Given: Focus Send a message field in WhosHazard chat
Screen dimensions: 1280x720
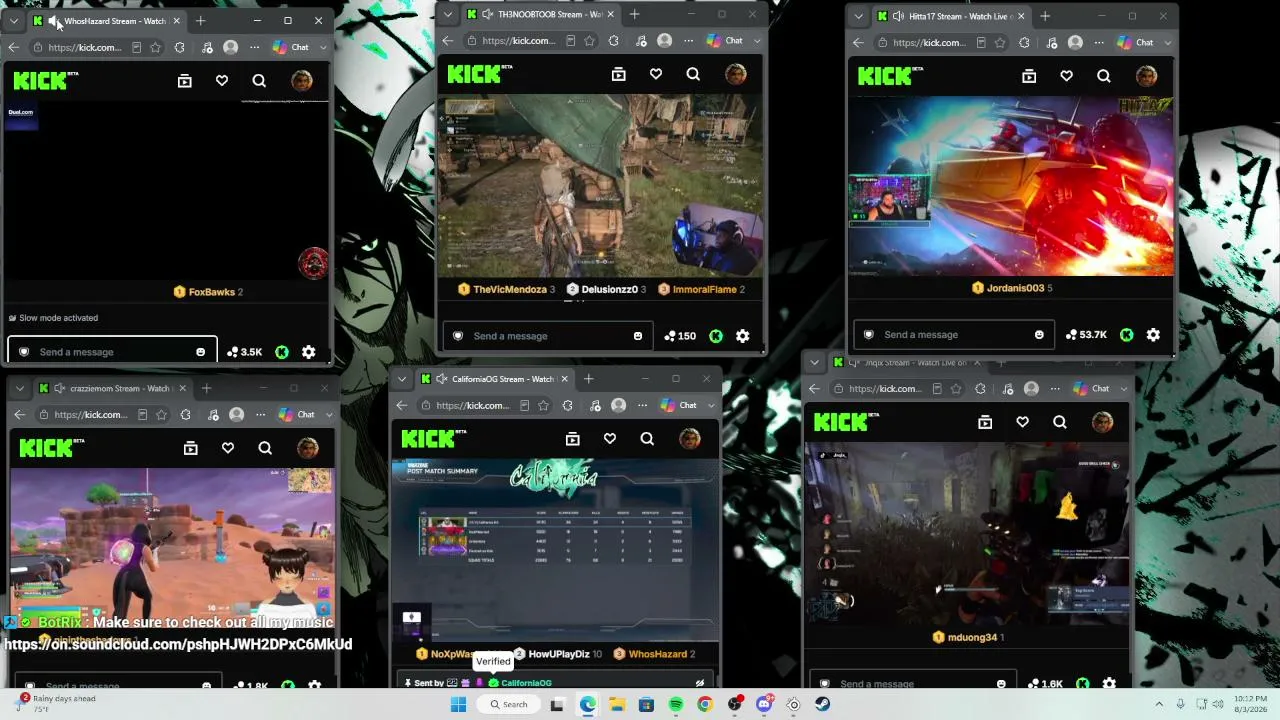Looking at the screenshot, I should click(x=112, y=352).
